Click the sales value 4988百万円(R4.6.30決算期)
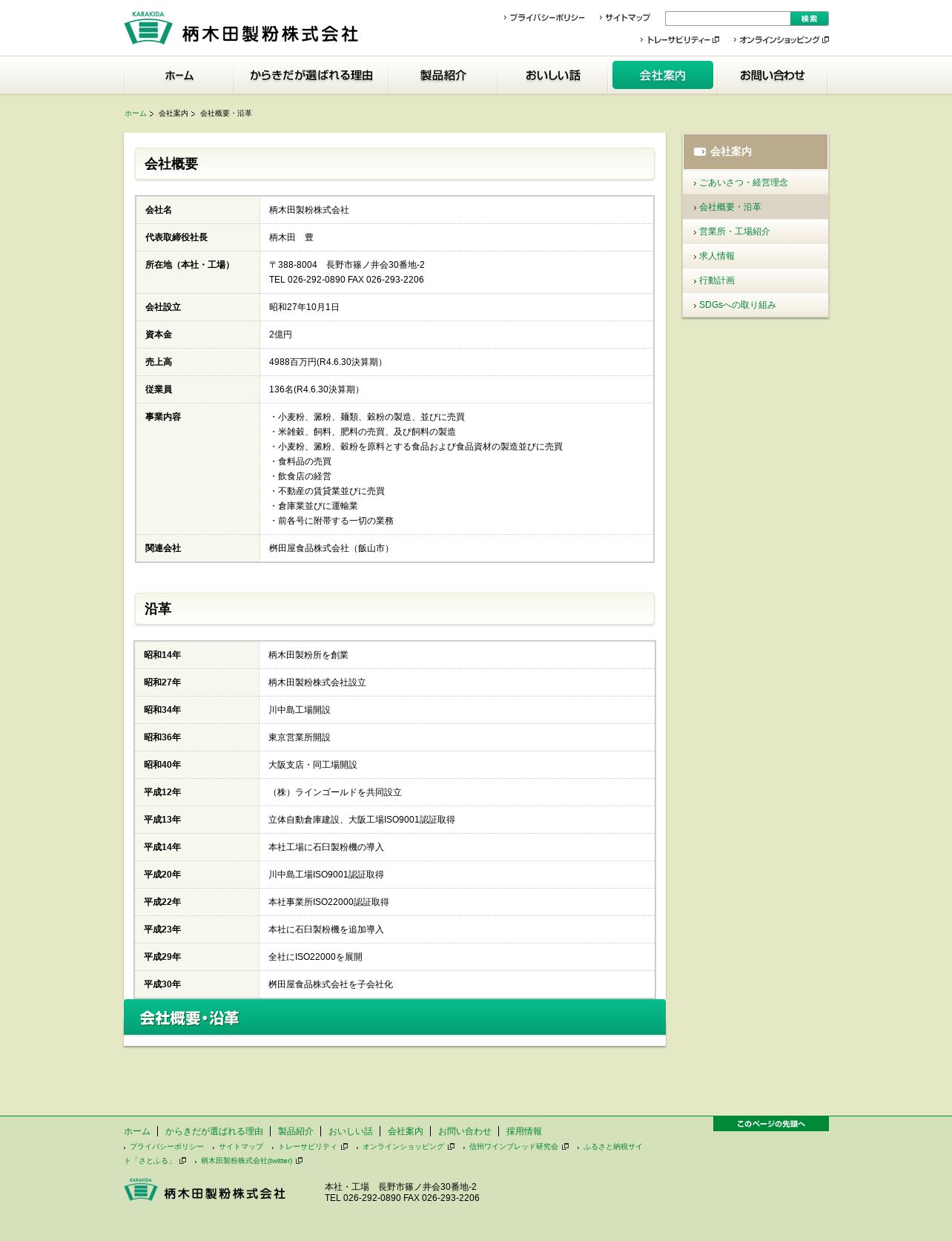The image size is (952, 1241). [327, 362]
